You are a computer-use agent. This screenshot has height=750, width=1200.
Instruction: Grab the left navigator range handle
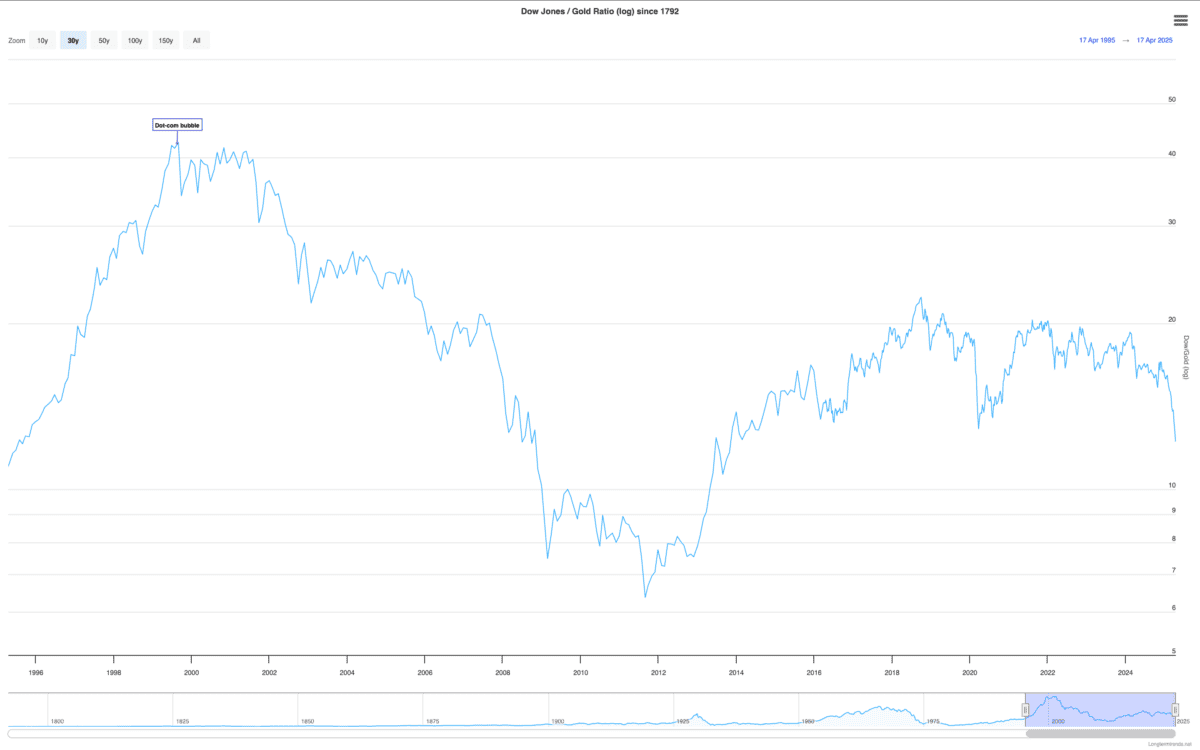1025,709
